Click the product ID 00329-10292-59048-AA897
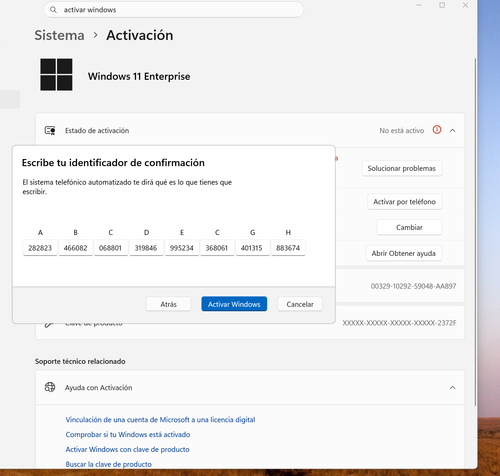Image resolution: width=500 pixels, height=476 pixels. coord(413,286)
